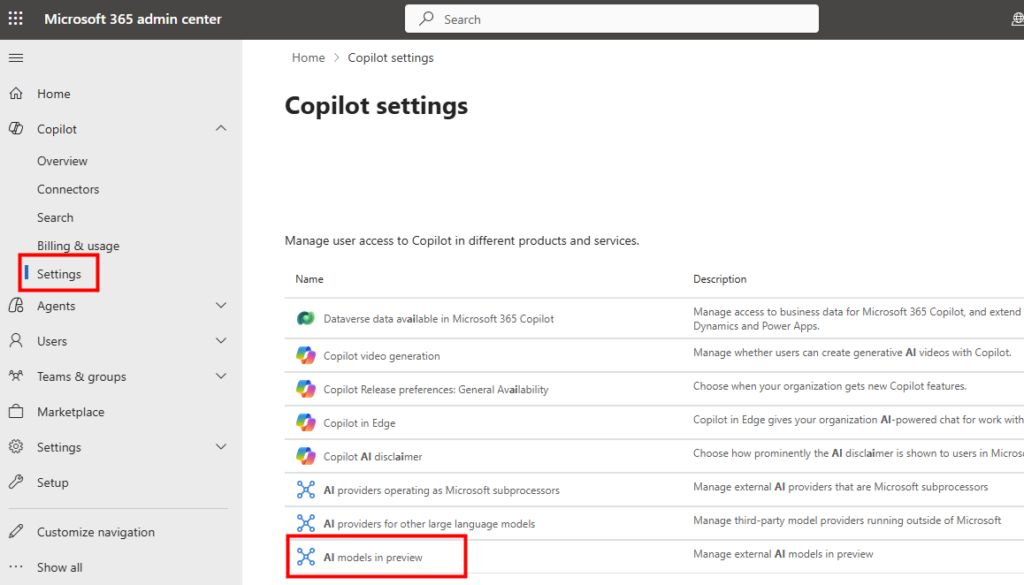Click the Home house icon in sidebar

(16, 93)
